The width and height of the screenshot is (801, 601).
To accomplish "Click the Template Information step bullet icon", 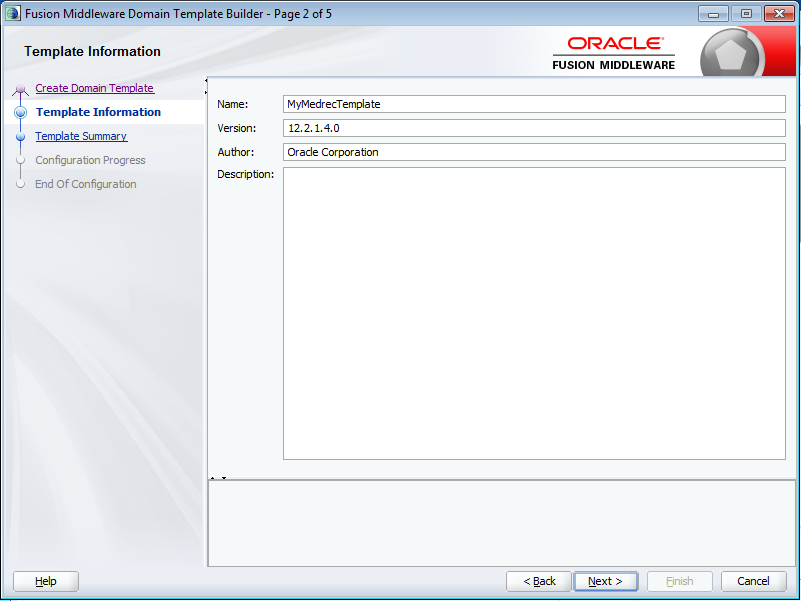I will tap(20, 112).
